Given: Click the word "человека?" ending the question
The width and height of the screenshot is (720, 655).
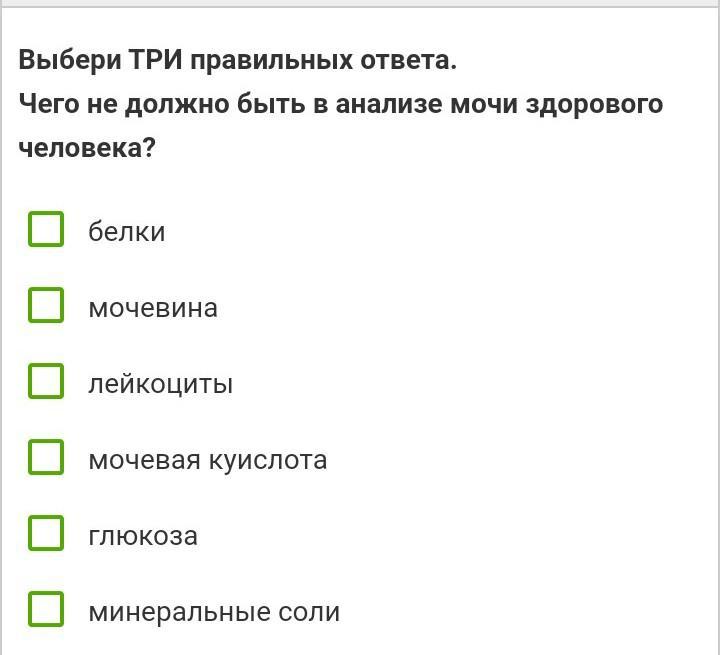Looking at the screenshot, I should click(x=87, y=148).
